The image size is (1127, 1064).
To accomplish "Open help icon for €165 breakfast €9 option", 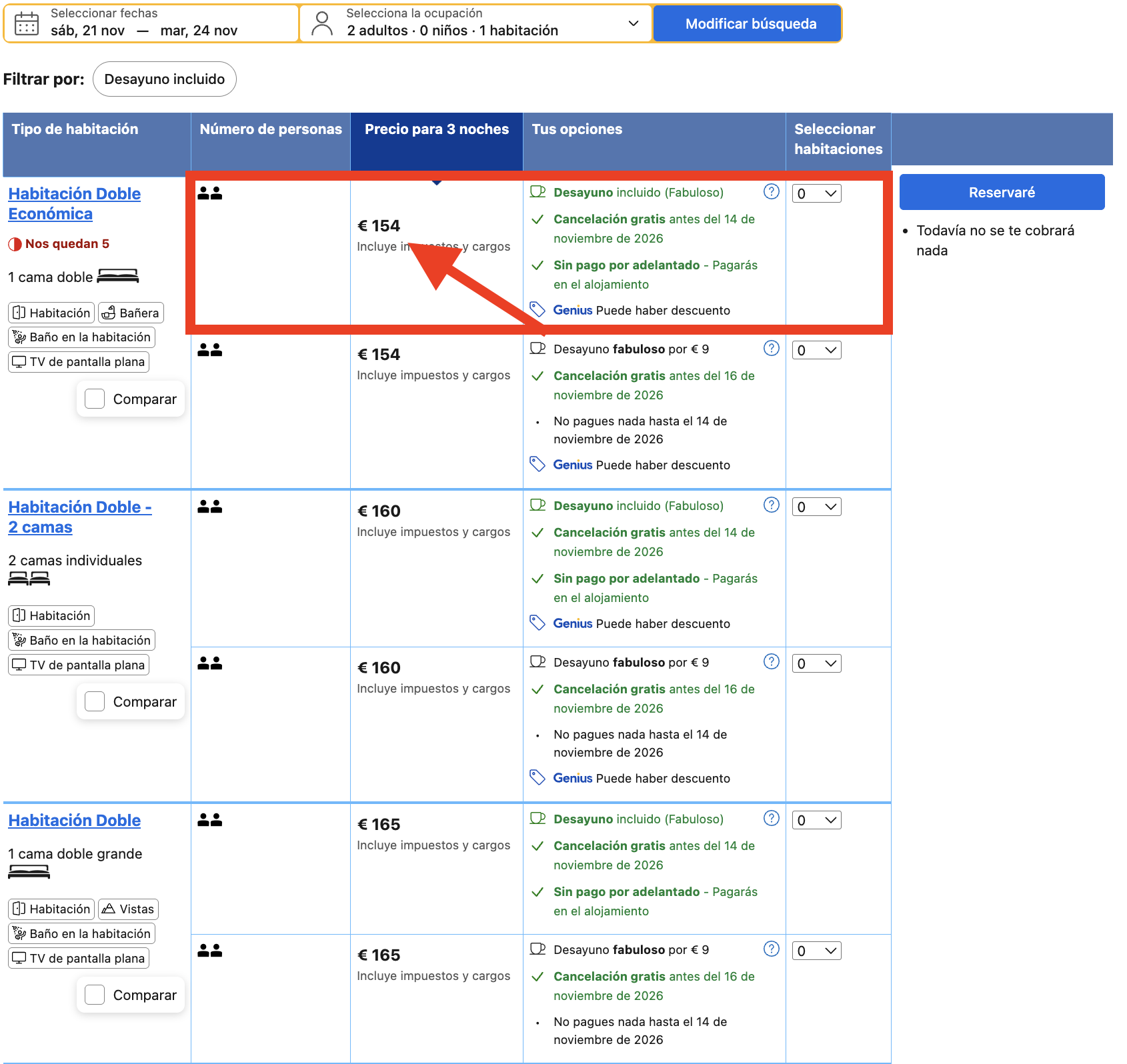I will (x=771, y=949).
